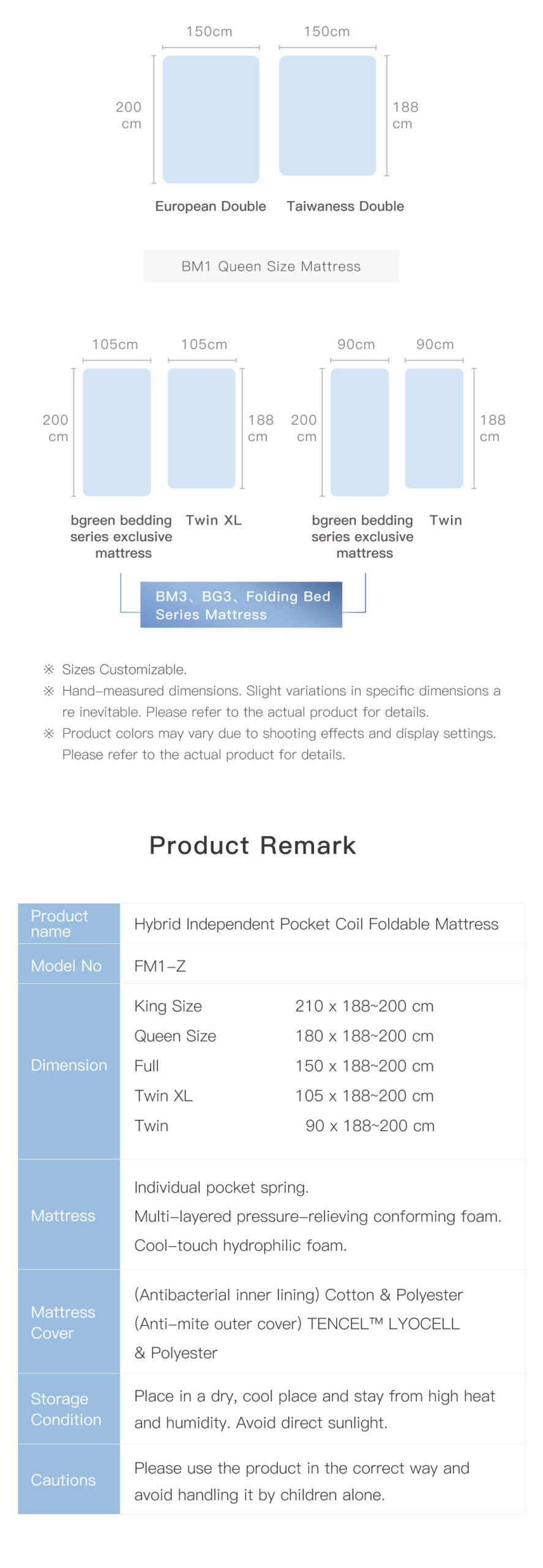Click the BM1 Queen Size Mattress label
This screenshot has height=1568, width=543.
271,266
